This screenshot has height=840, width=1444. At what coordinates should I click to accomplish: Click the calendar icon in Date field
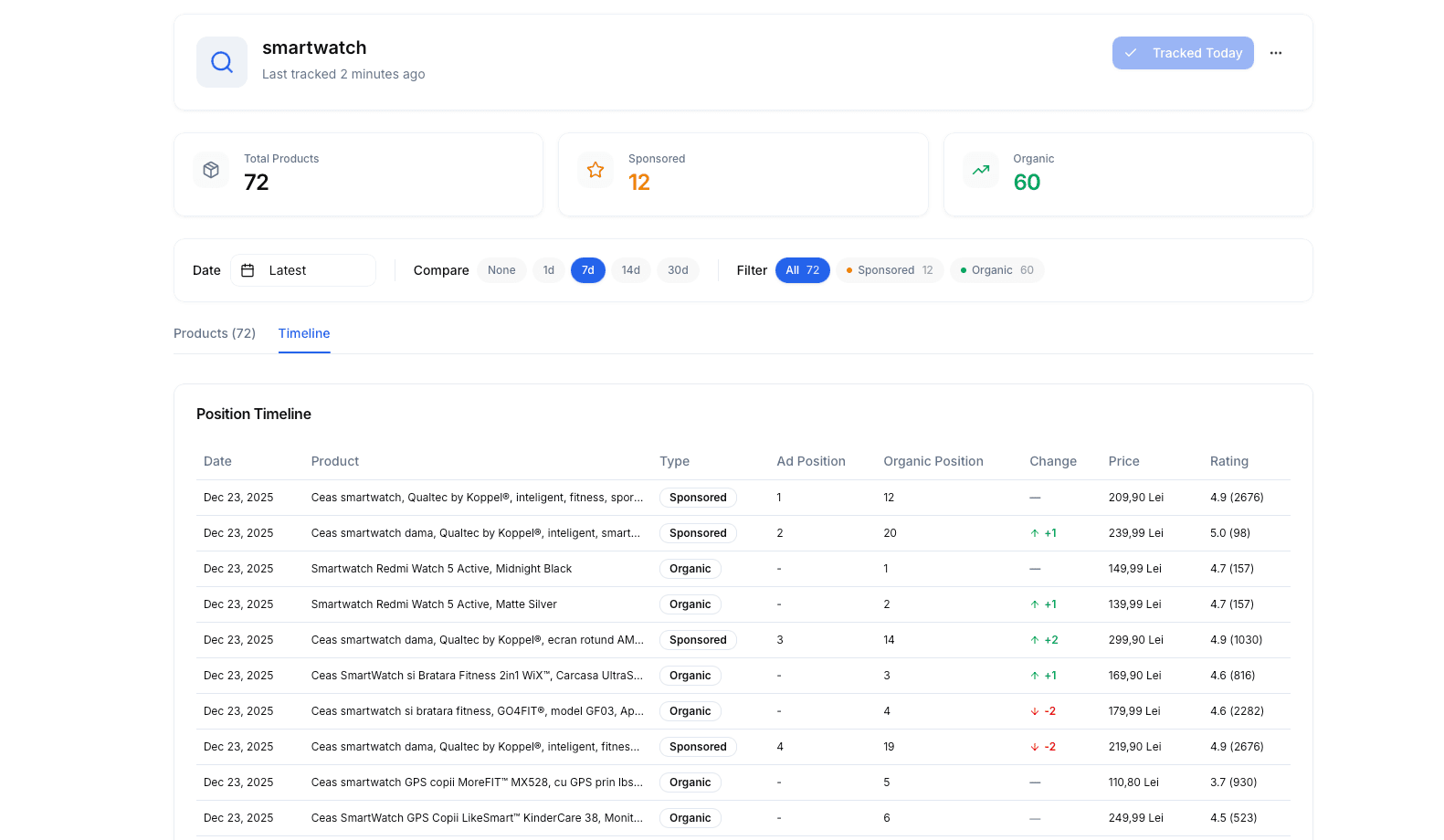click(248, 270)
